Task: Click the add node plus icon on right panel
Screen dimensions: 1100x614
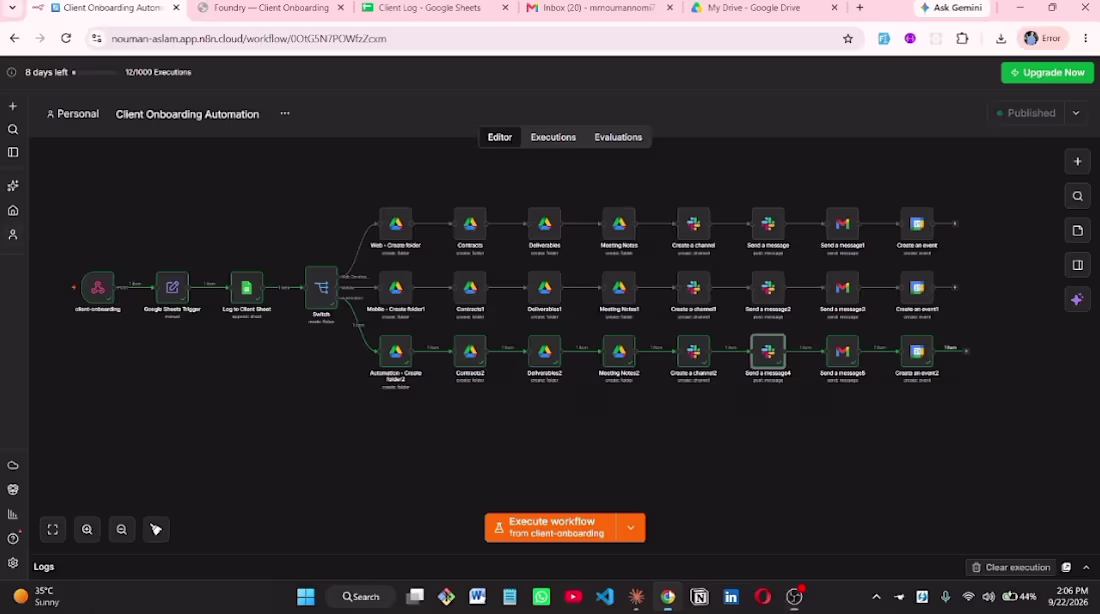Action: click(x=1078, y=161)
